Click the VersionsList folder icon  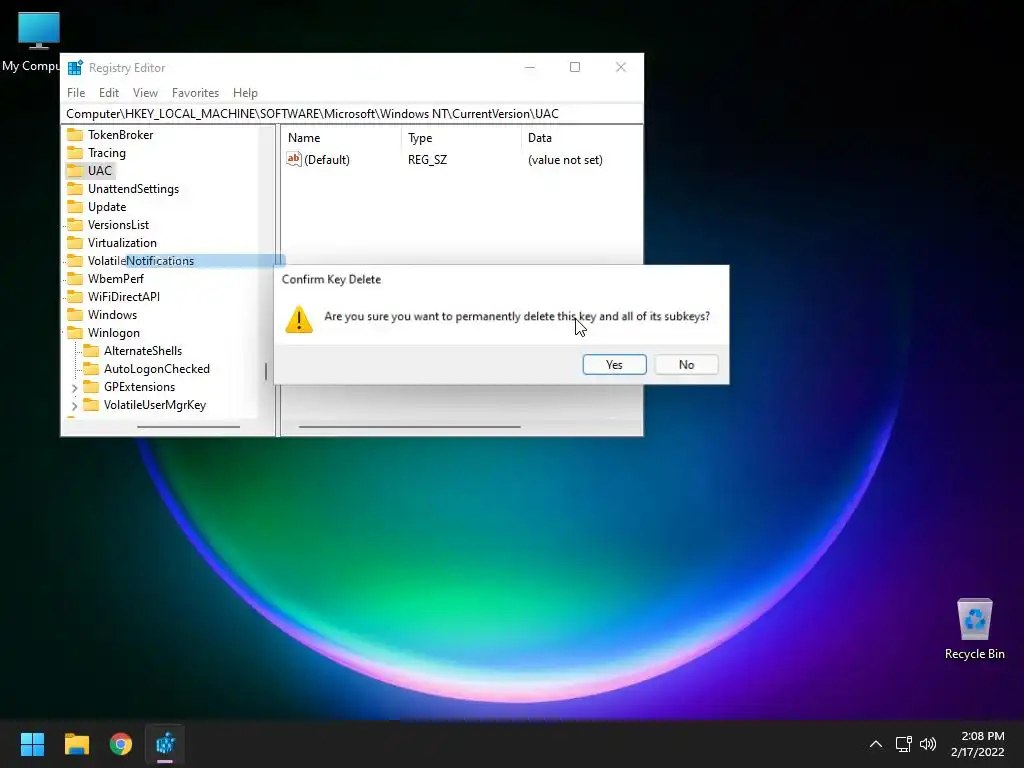tap(75, 225)
